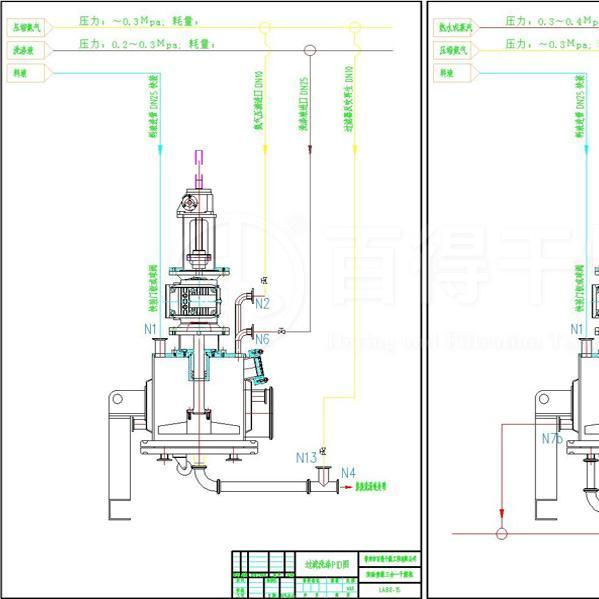Click the first green tag box top-left
Image resolution: width=599 pixels, height=599 pixels.
[x=26, y=28]
